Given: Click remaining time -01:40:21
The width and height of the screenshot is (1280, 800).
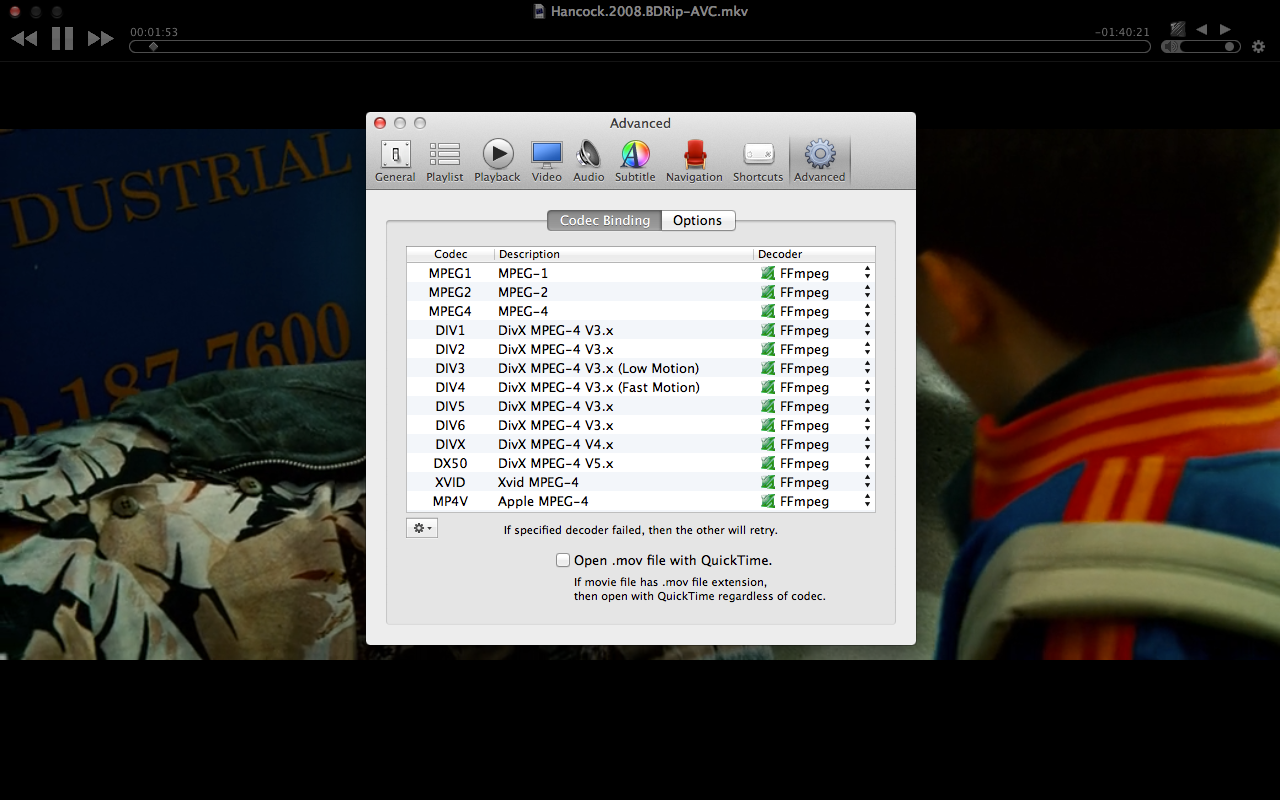Looking at the screenshot, I should (1122, 32).
